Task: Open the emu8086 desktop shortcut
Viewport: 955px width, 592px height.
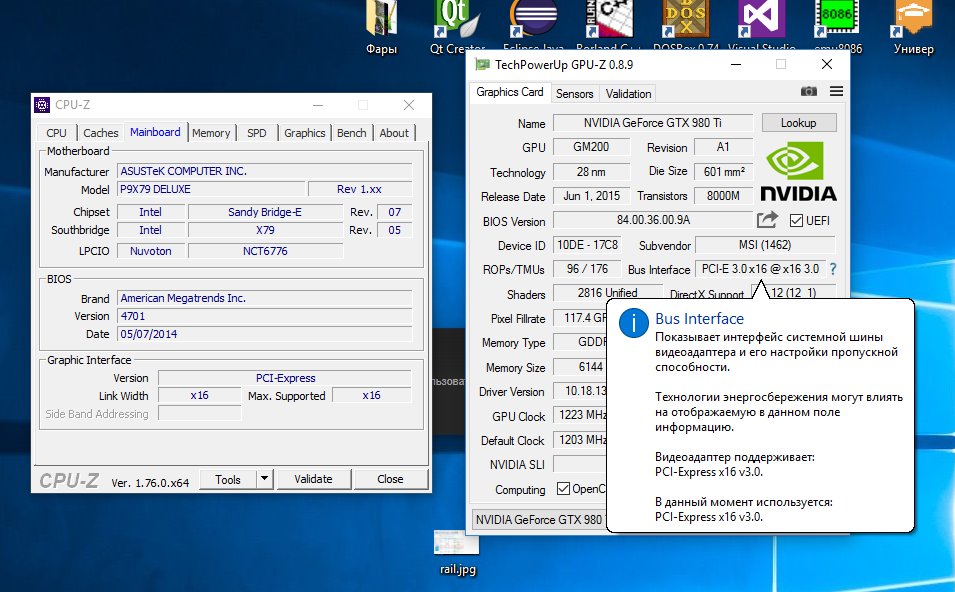Action: tap(837, 28)
